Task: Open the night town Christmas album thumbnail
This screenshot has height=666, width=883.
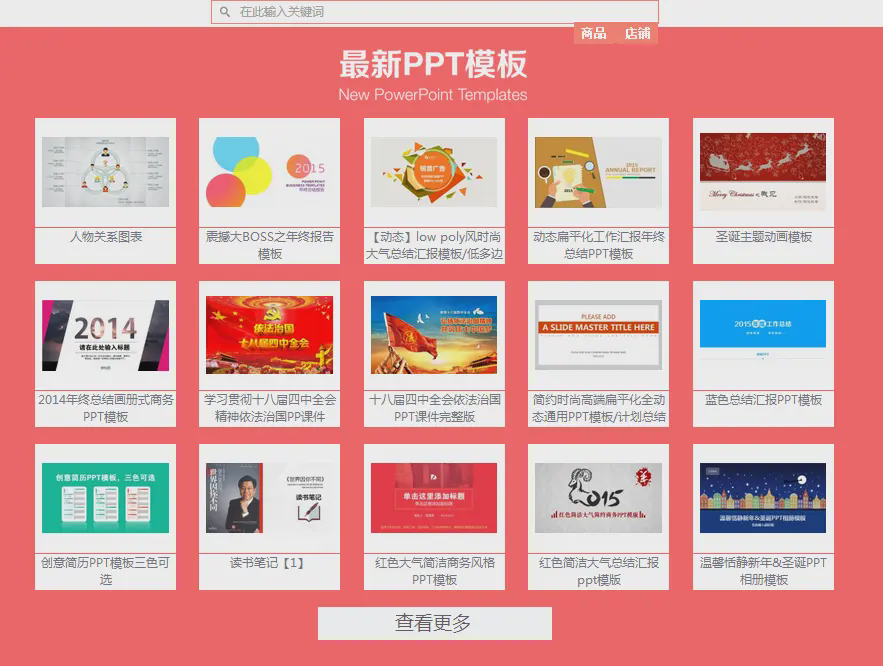Action: point(763,498)
